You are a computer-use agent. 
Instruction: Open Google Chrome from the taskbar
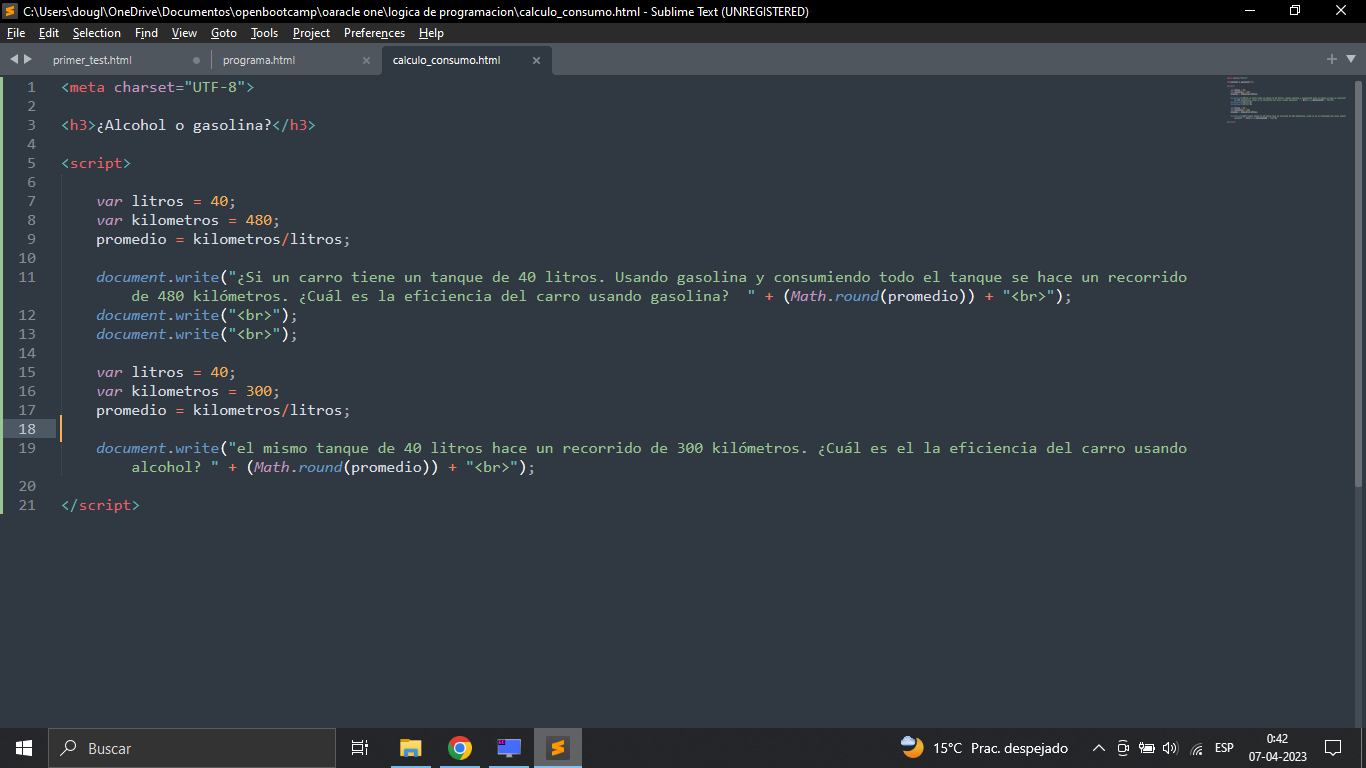460,748
